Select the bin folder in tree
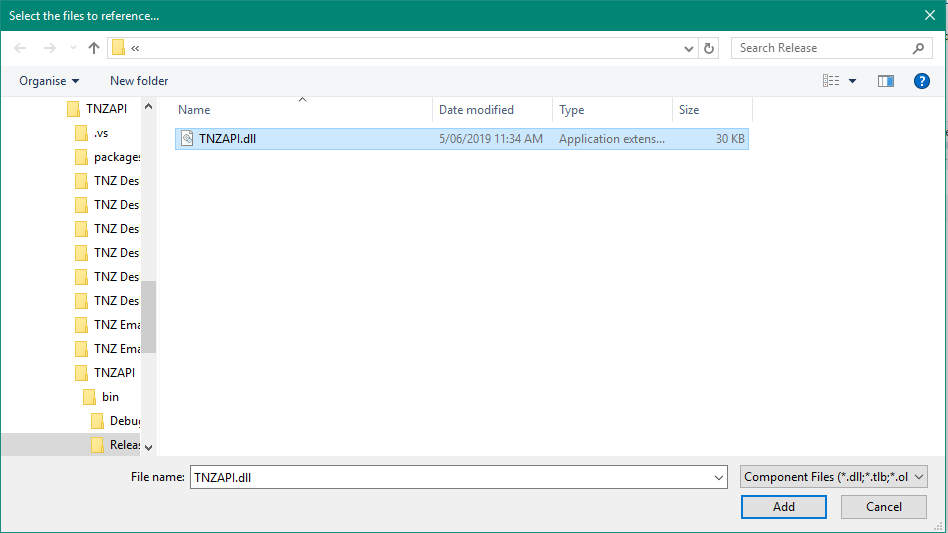 [110, 397]
